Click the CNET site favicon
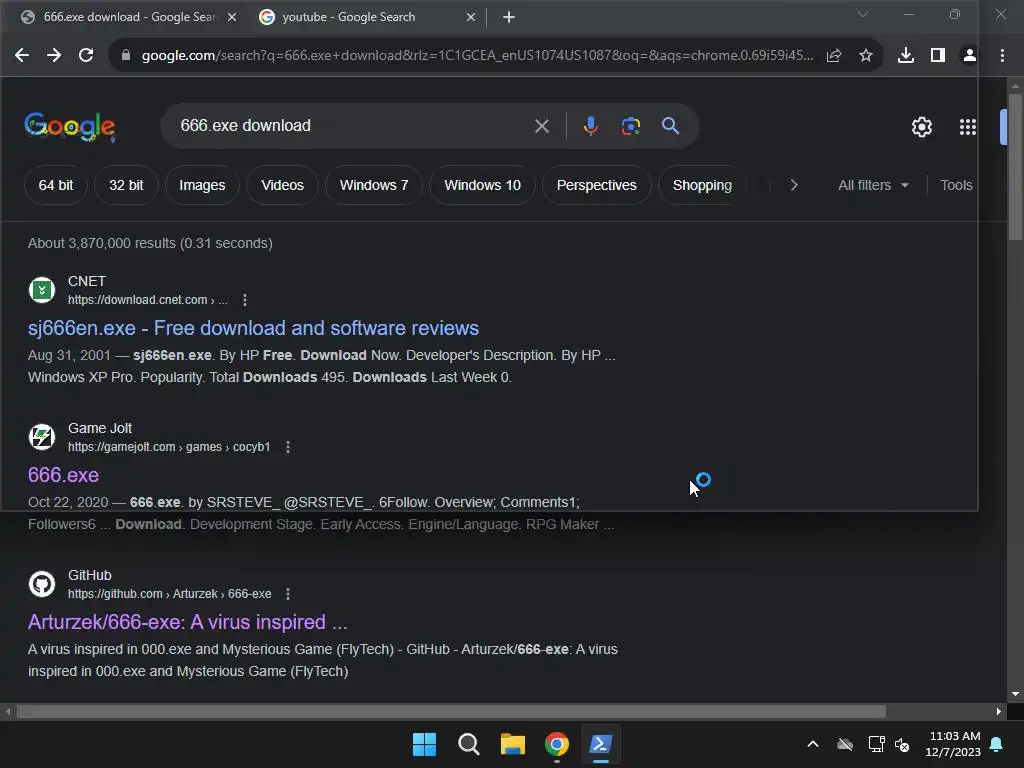The width and height of the screenshot is (1024, 768). click(x=42, y=290)
